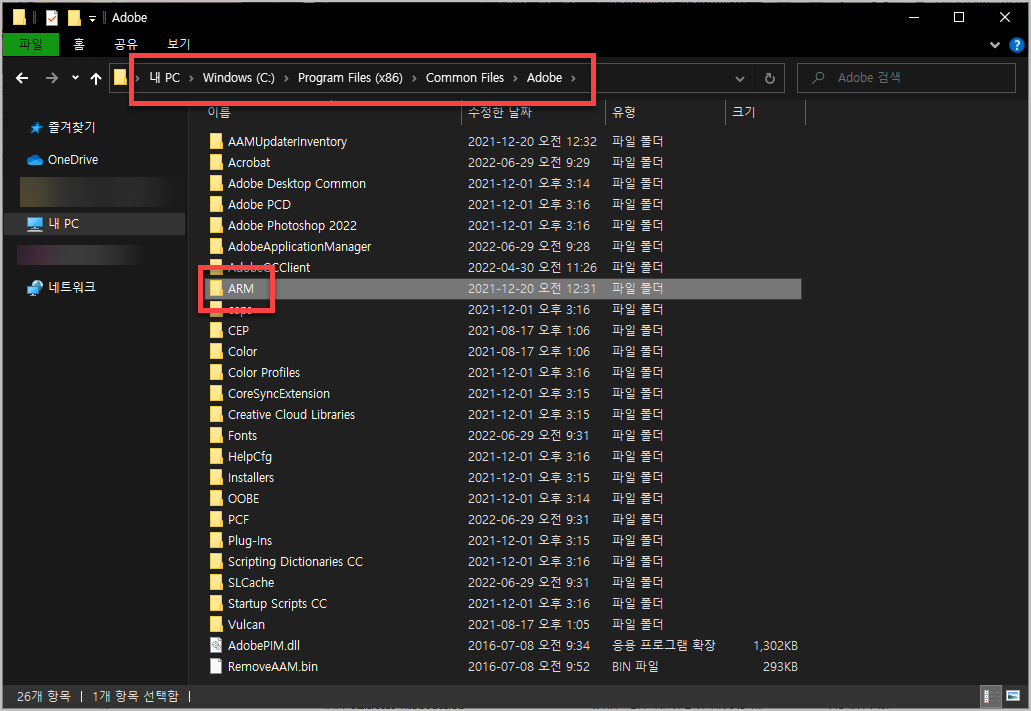Click the CoreSyncExtension folder icon

tap(216, 394)
